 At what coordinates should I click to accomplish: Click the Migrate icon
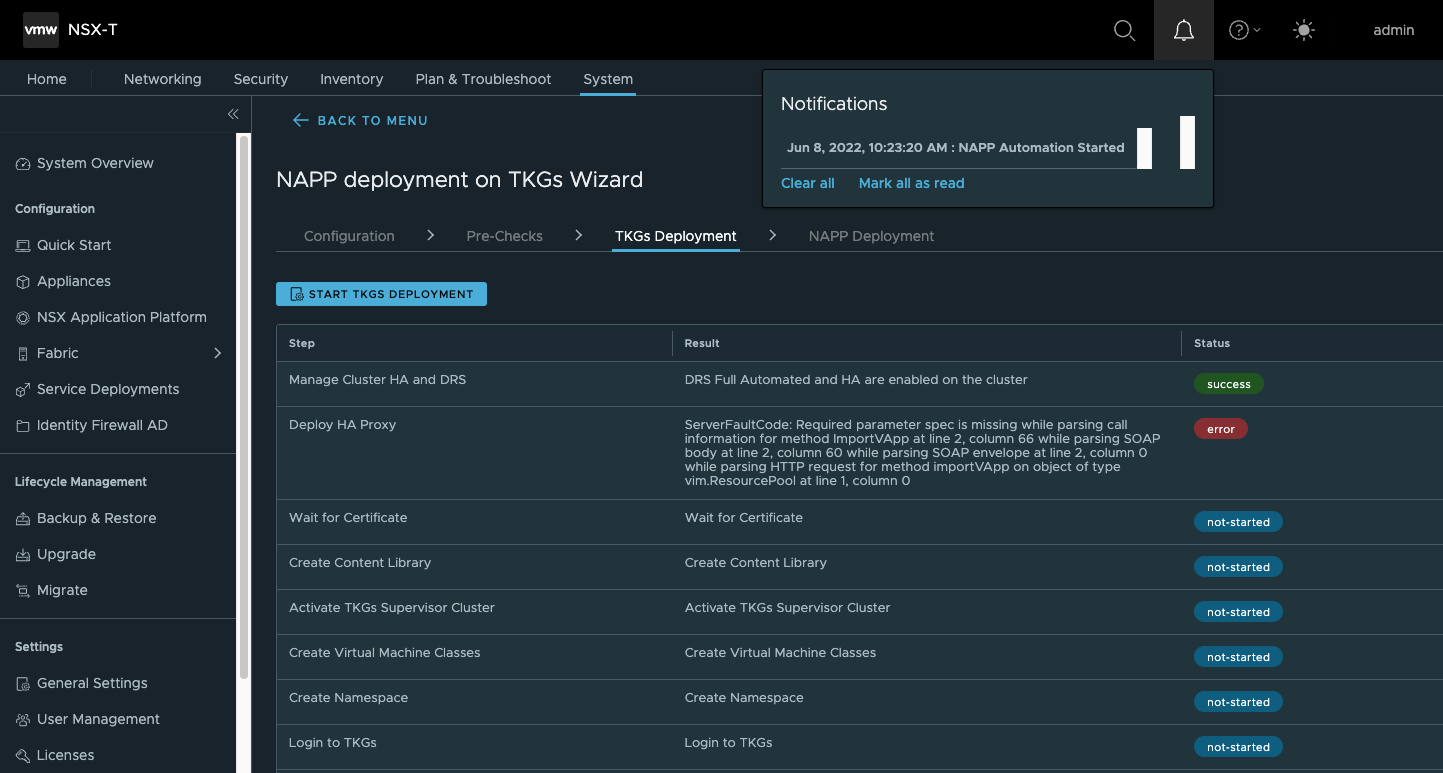point(23,591)
